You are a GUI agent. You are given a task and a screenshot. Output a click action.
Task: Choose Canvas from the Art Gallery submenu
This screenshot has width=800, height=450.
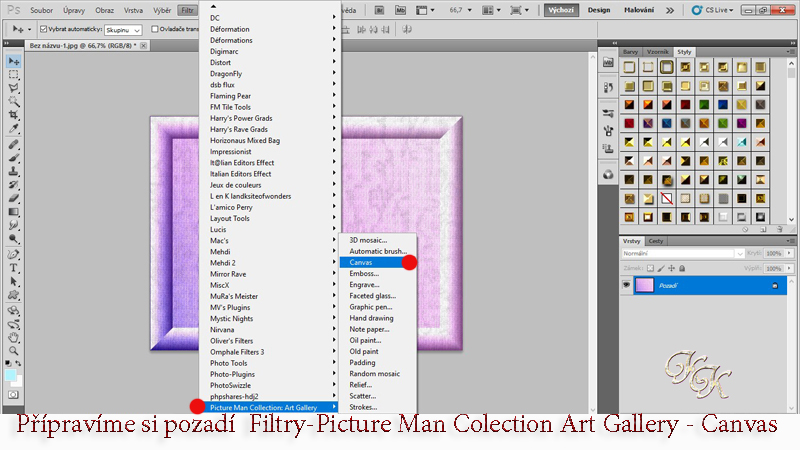click(x=378, y=262)
